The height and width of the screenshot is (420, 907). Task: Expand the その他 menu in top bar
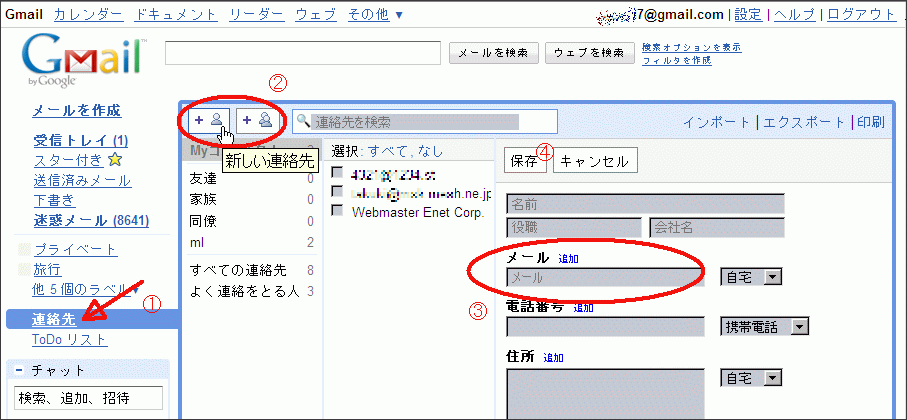[375, 14]
